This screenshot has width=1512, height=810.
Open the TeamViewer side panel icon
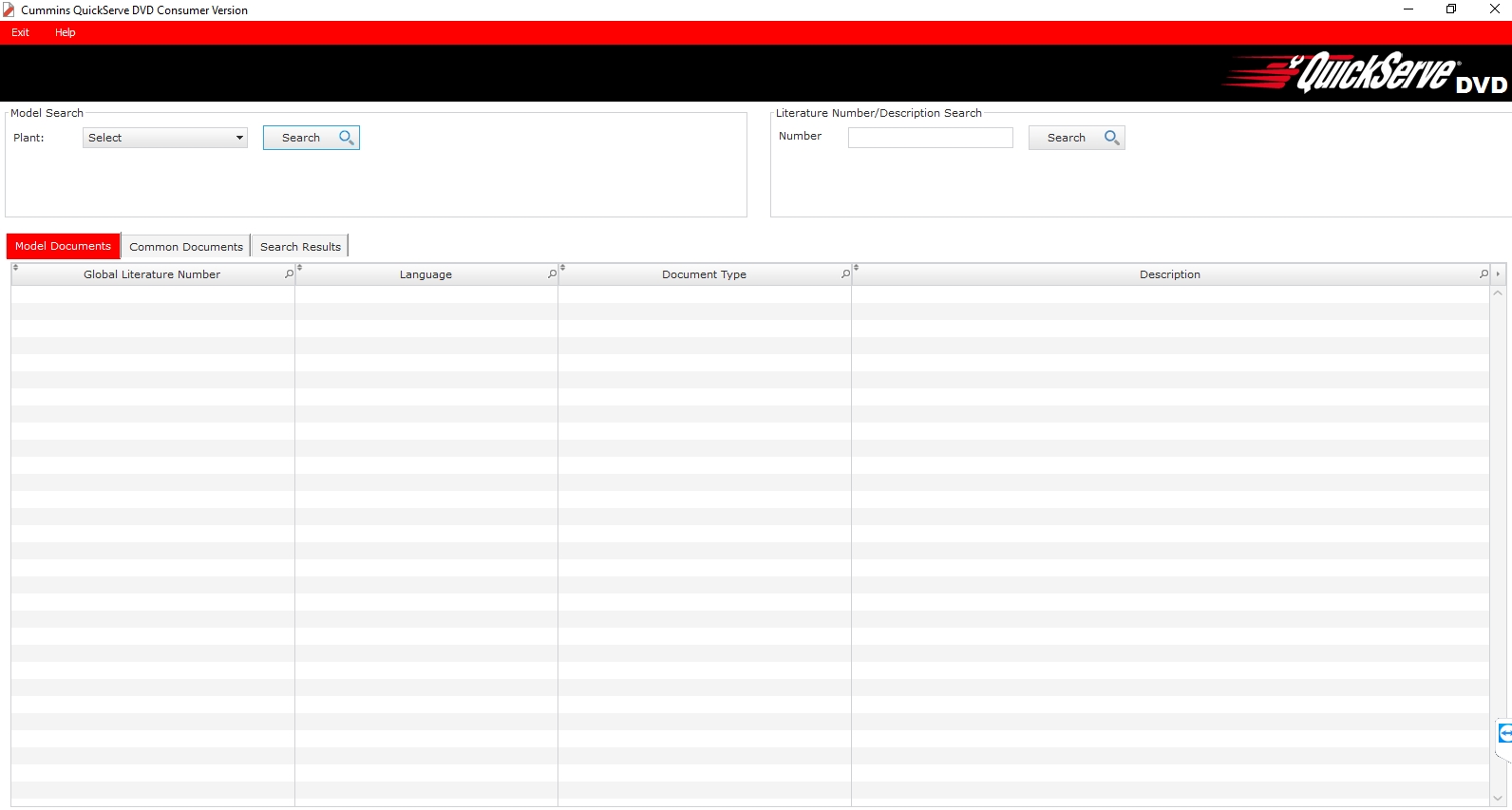click(1504, 733)
